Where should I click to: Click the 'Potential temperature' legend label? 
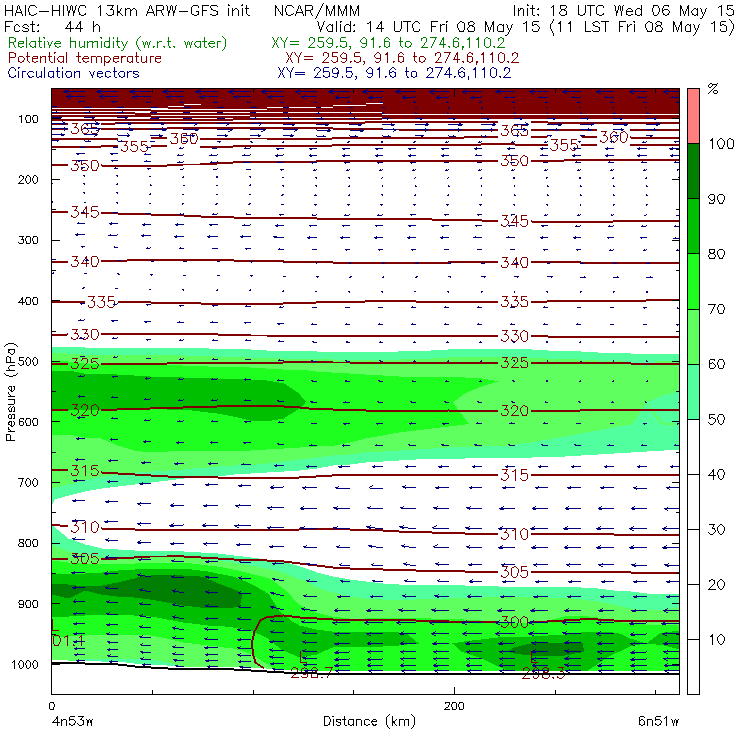point(85,58)
